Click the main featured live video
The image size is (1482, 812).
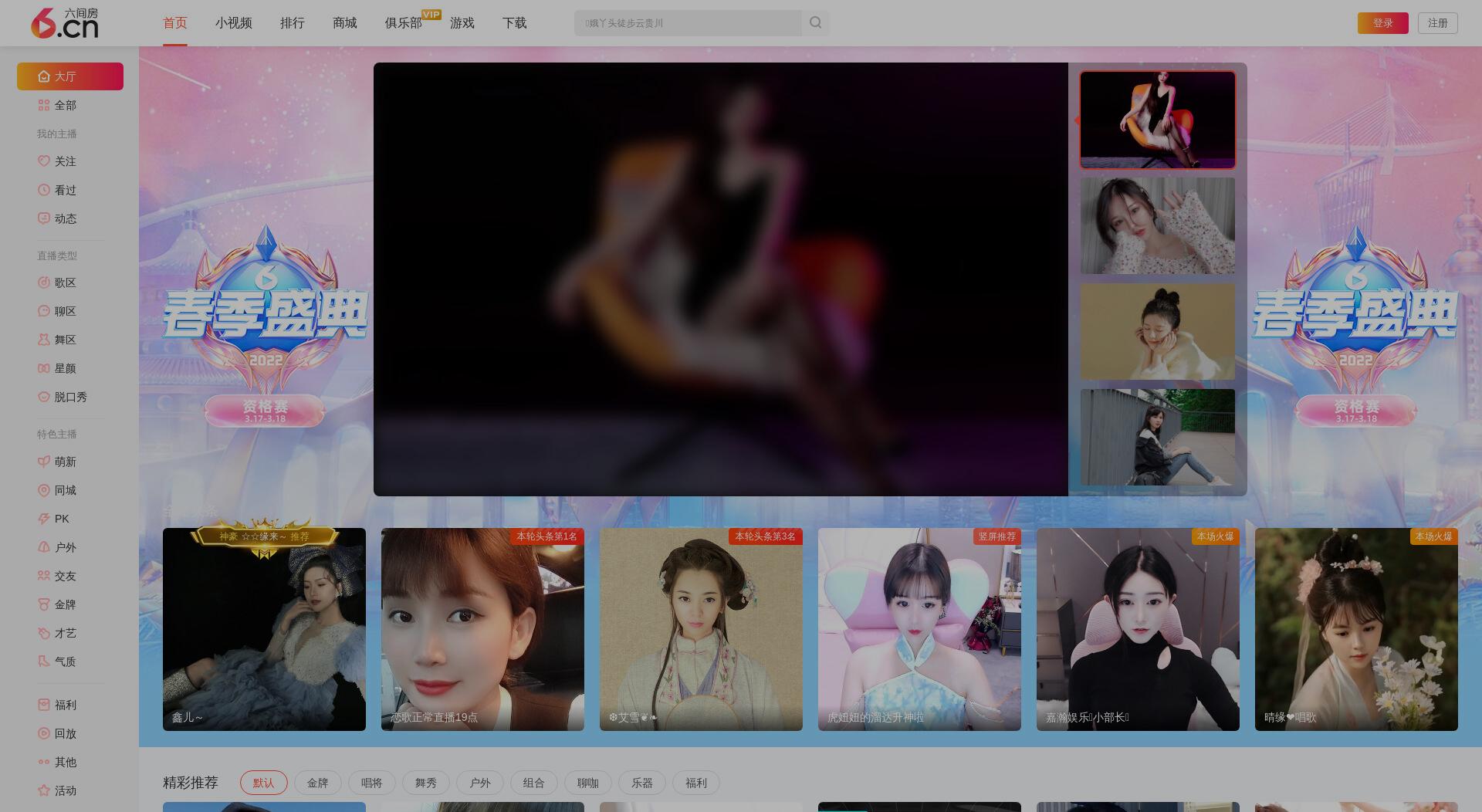coord(721,279)
